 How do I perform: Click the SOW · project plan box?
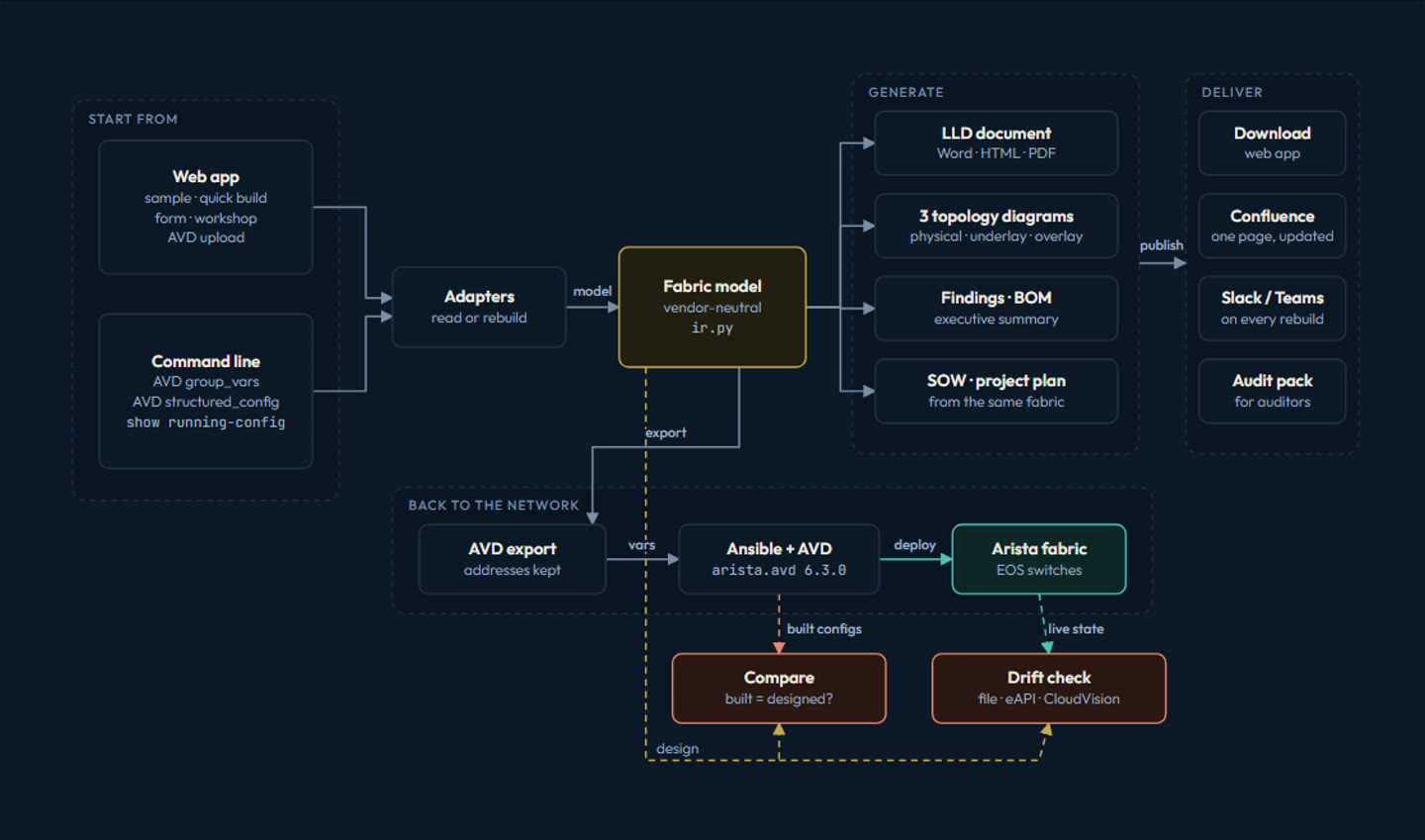click(x=997, y=391)
